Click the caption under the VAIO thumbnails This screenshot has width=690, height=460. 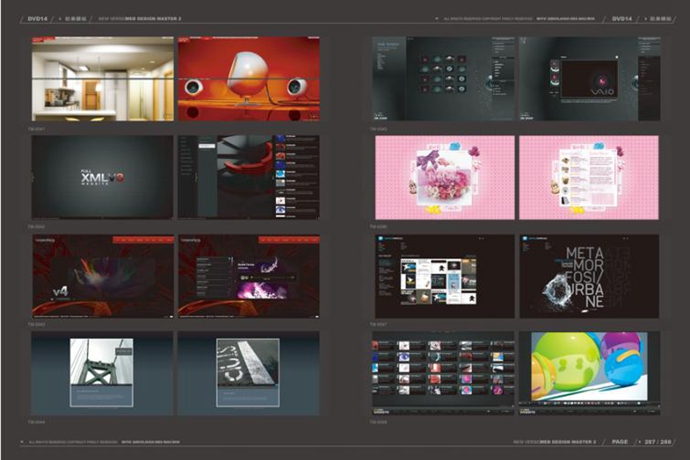378,129
